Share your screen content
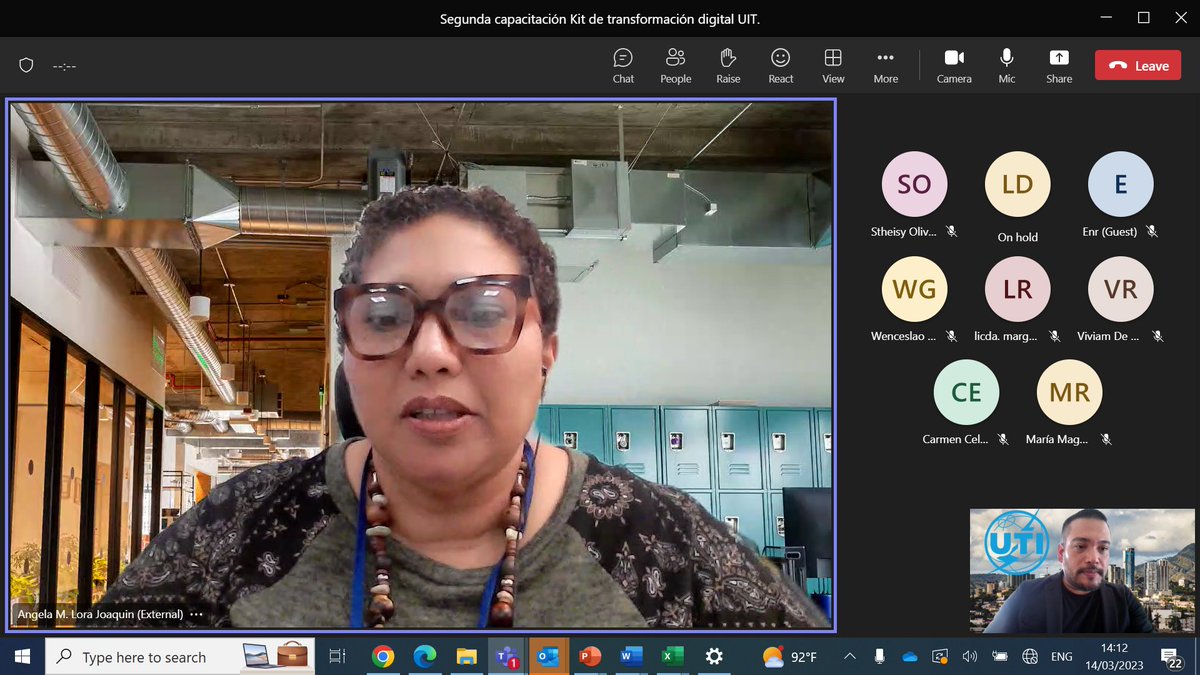This screenshot has height=675, width=1200. [x=1059, y=66]
